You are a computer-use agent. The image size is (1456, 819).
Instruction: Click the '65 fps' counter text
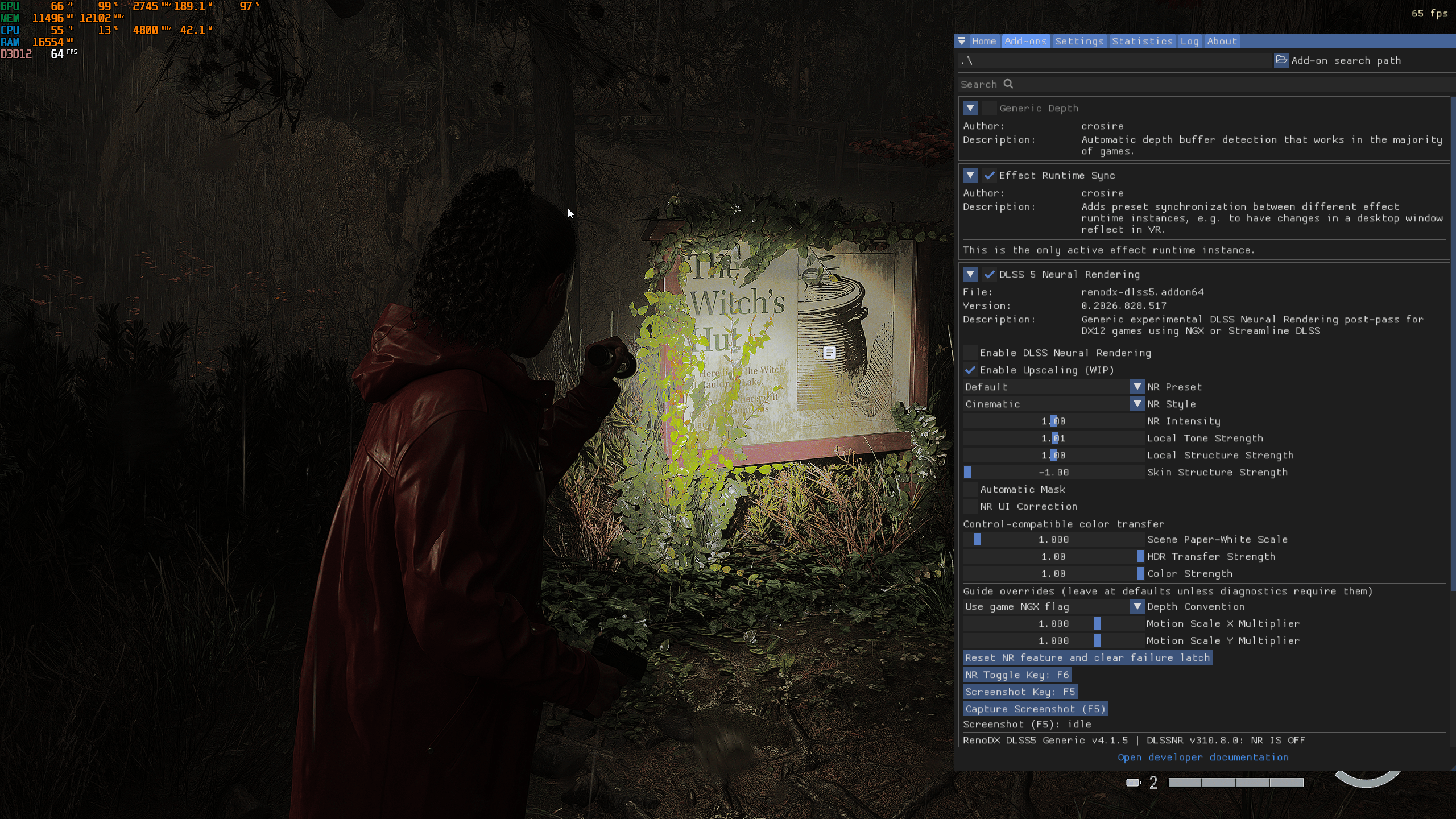[x=1429, y=13]
